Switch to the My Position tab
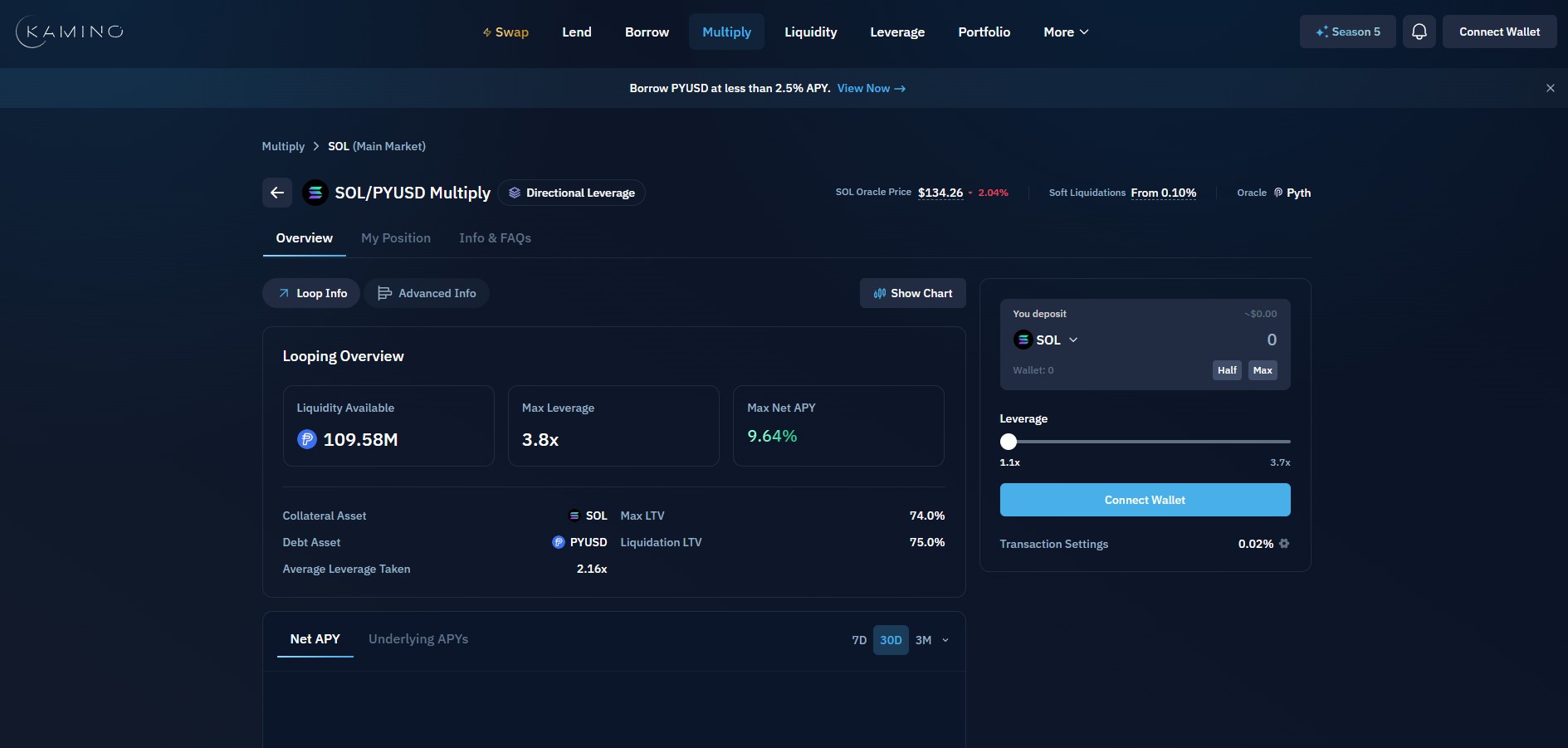Viewport: 1568px width, 748px height. [x=396, y=238]
